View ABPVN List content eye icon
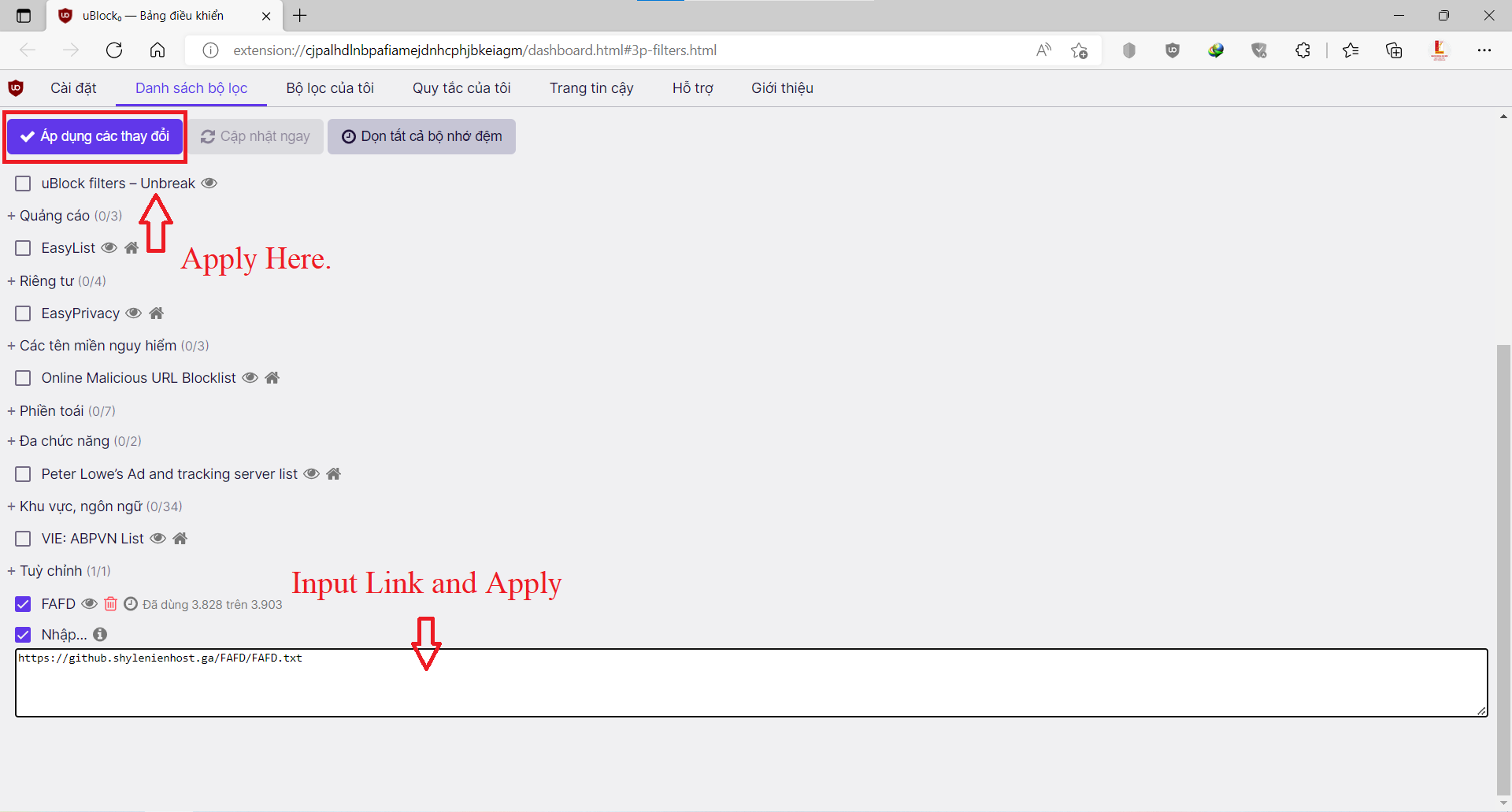The width and height of the screenshot is (1512, 812). [157, 539]
